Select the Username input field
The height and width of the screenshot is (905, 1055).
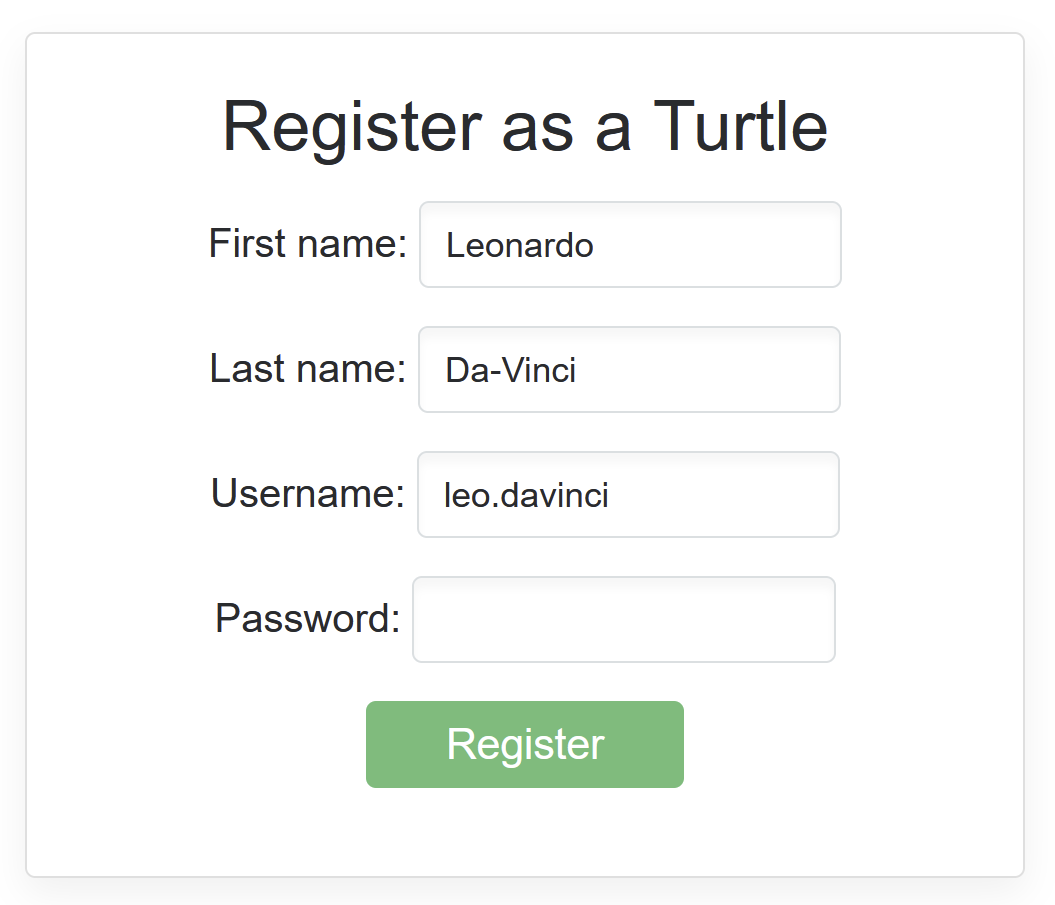point(628,494)
